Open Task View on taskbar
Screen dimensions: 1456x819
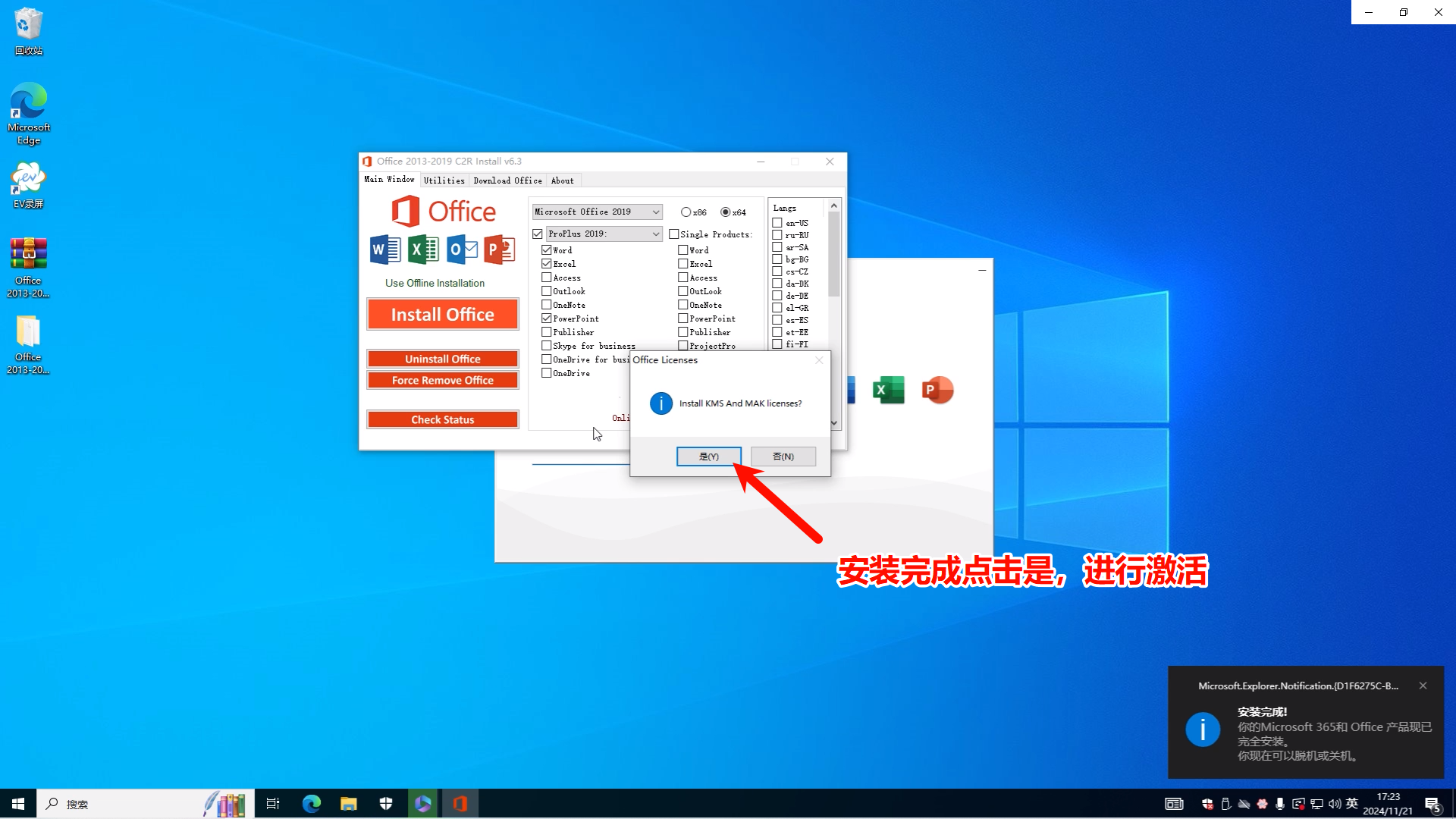point(273,804)
